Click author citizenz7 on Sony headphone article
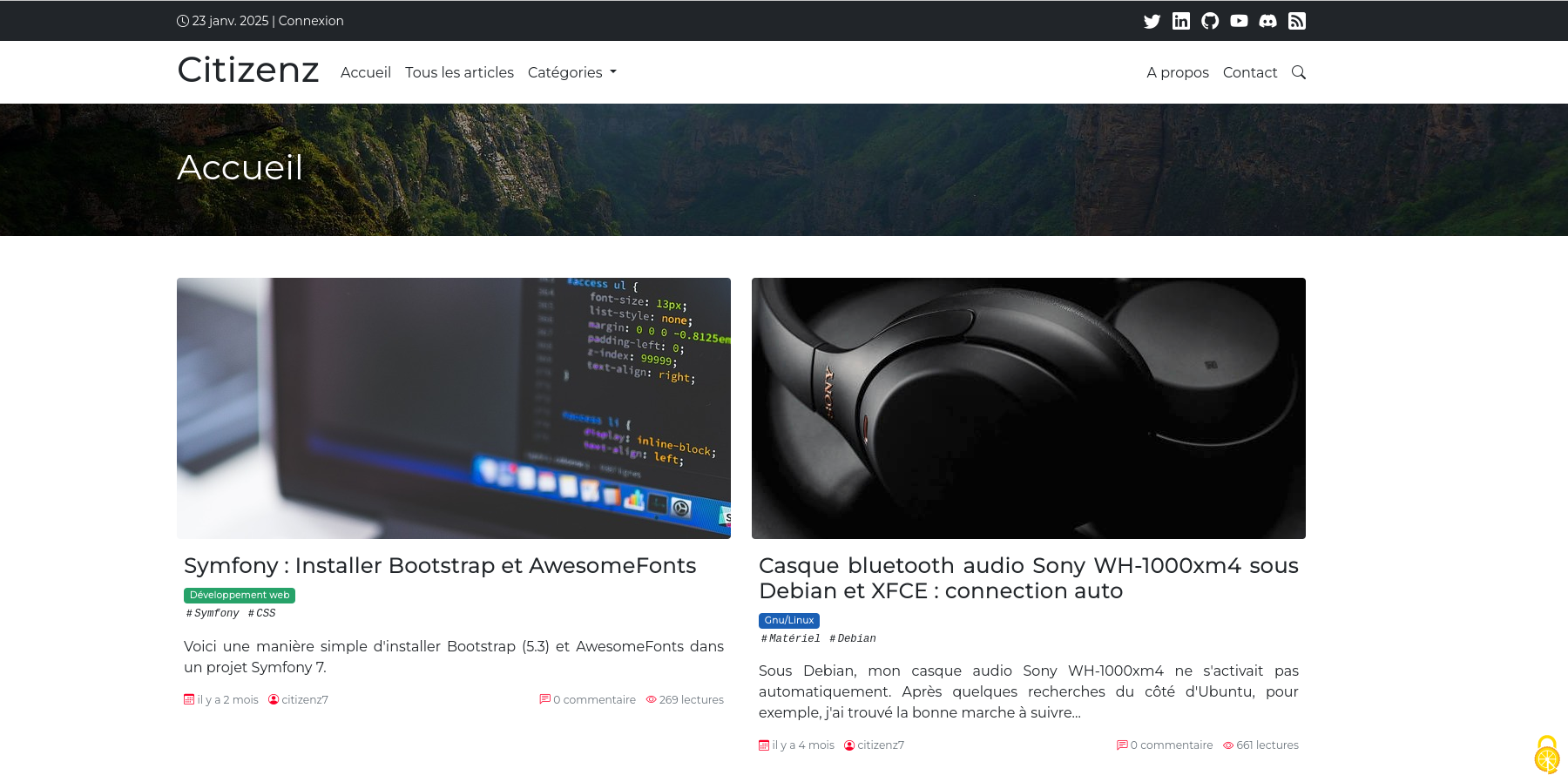This screenshot has width=1568, height=782. (x=881, y=745)
